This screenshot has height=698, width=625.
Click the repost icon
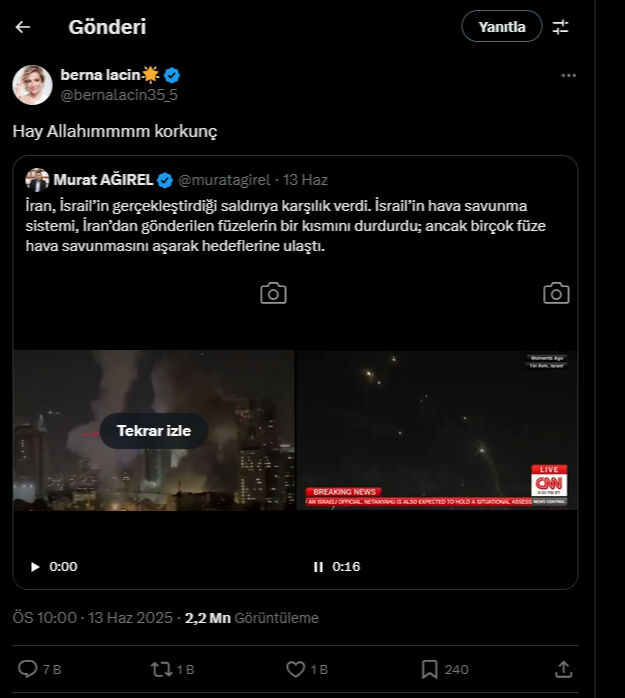pos(161,669)
